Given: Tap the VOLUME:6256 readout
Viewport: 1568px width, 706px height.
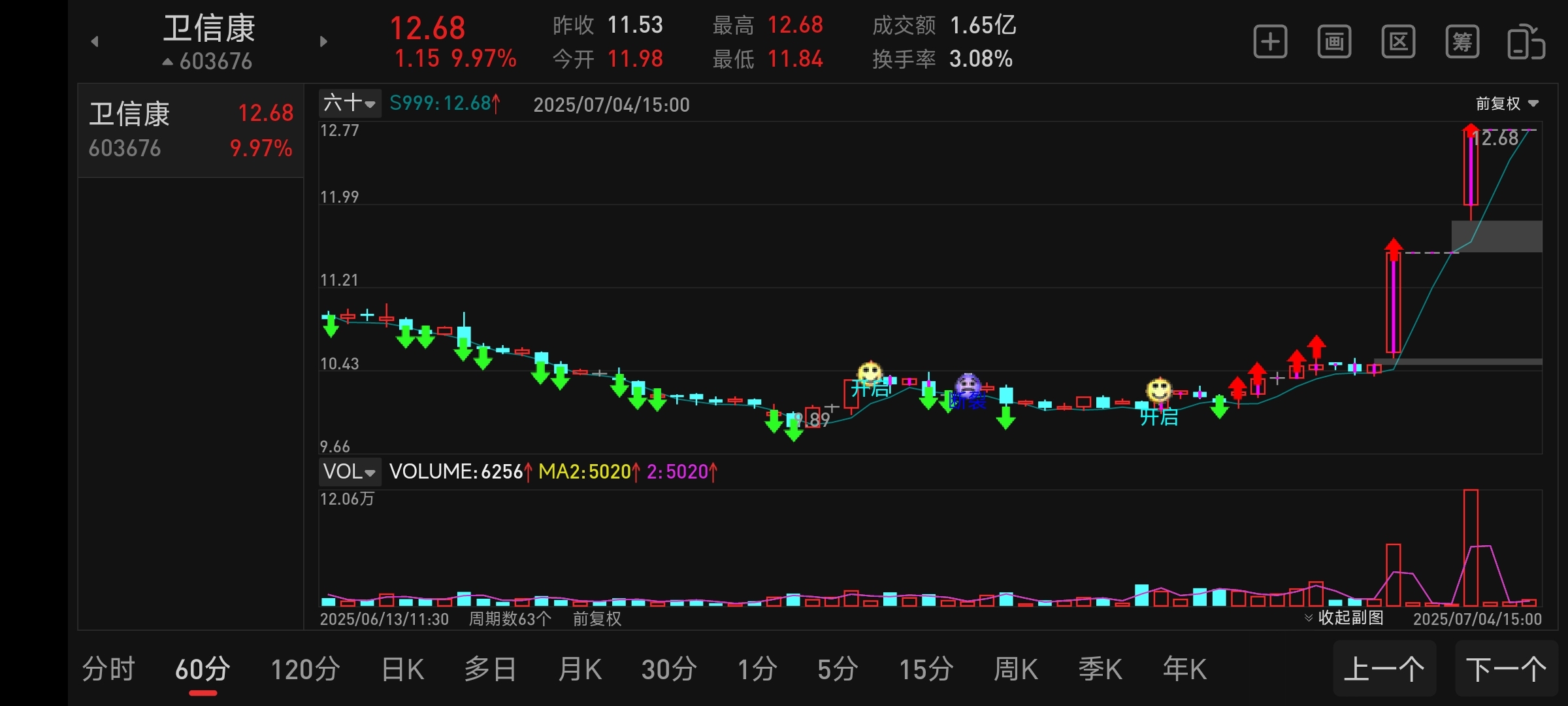Looking at the screenshot, I should (461, 471).
